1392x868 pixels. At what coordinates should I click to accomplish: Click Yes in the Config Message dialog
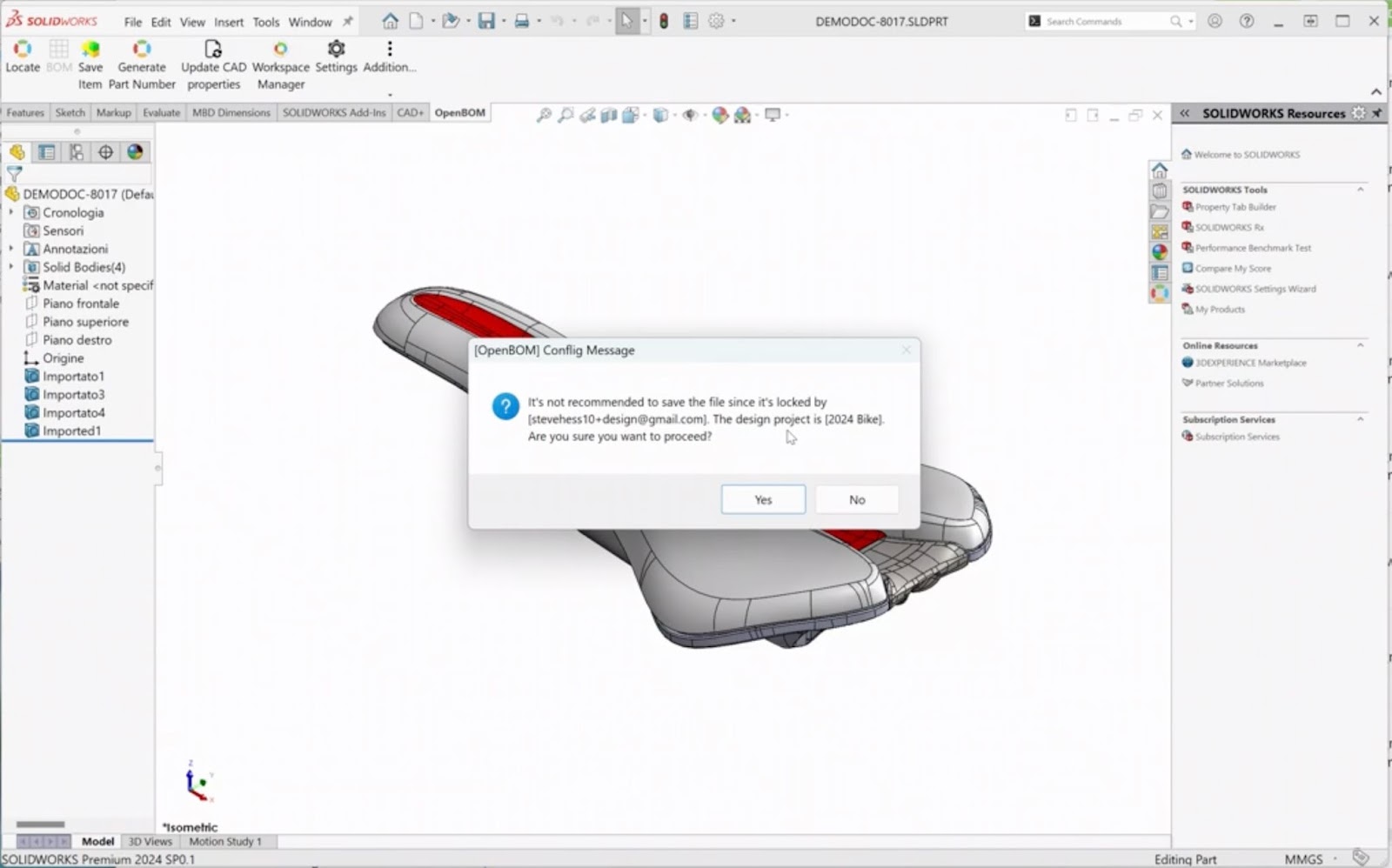763,499
